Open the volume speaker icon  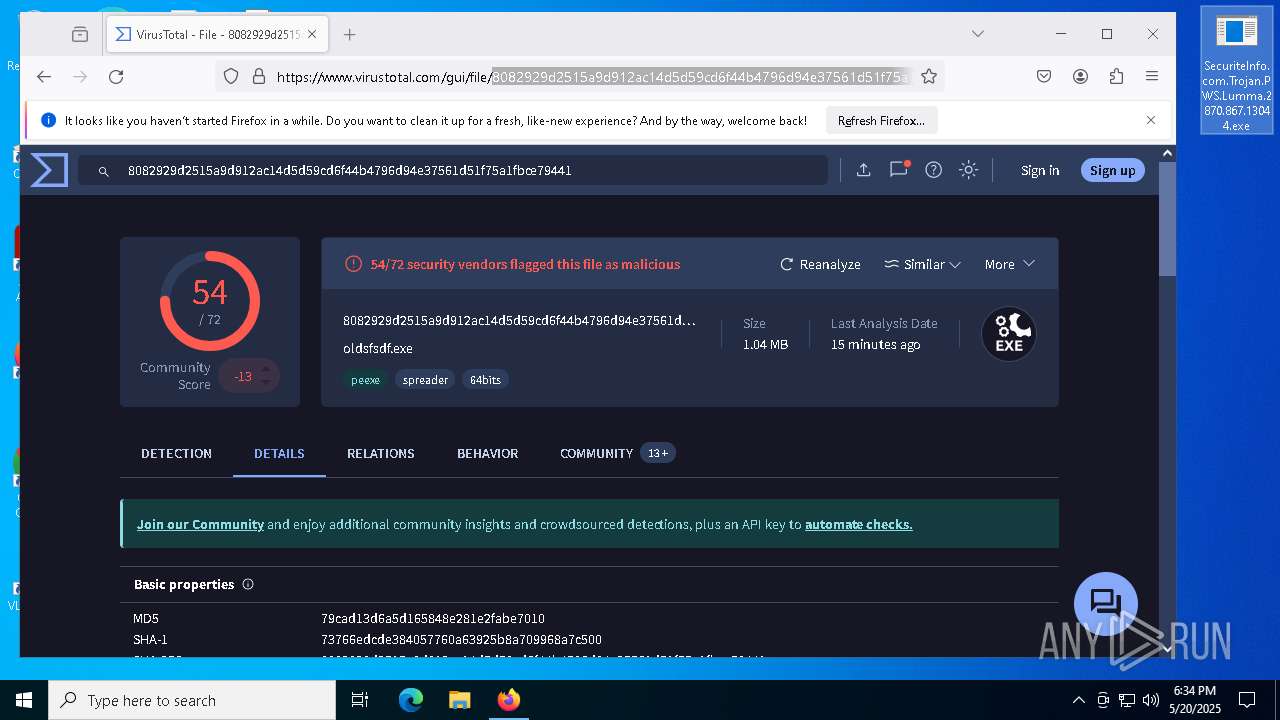tap(1151, 700)
